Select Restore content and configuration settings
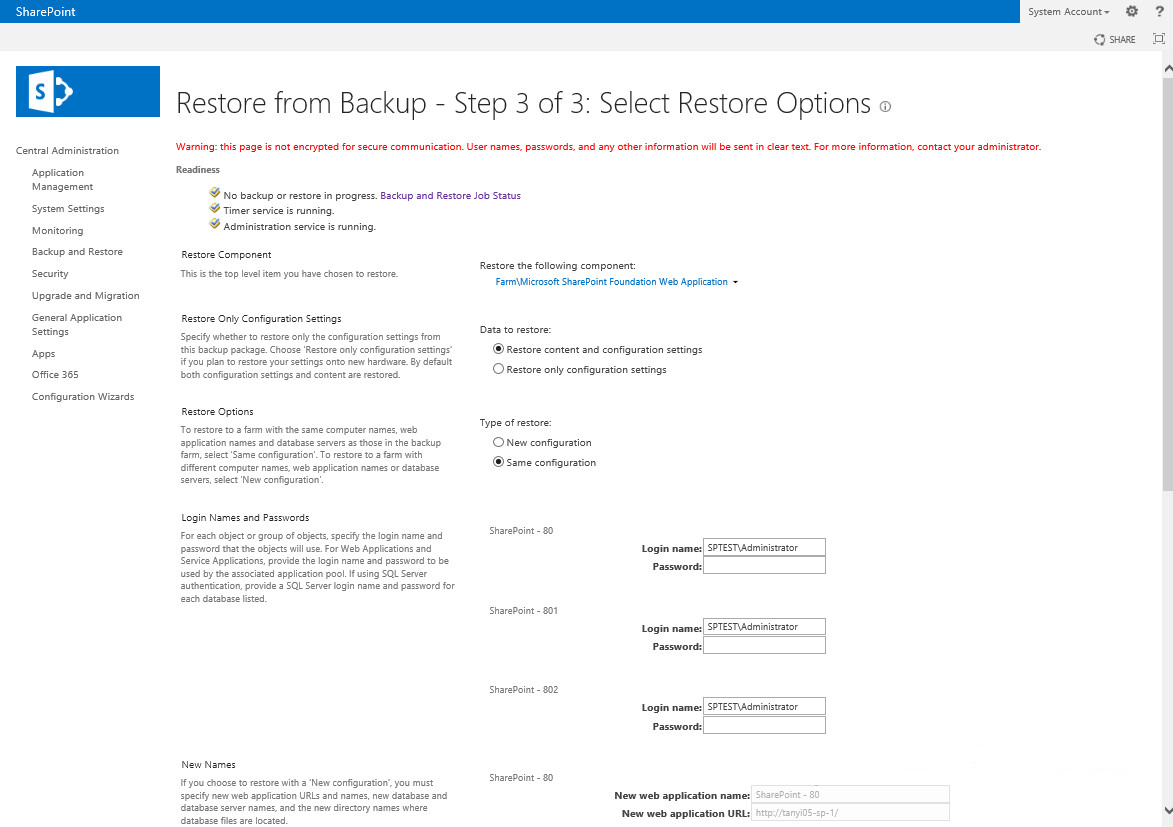Screen dimensions: 1173x827 click(498, 349)
